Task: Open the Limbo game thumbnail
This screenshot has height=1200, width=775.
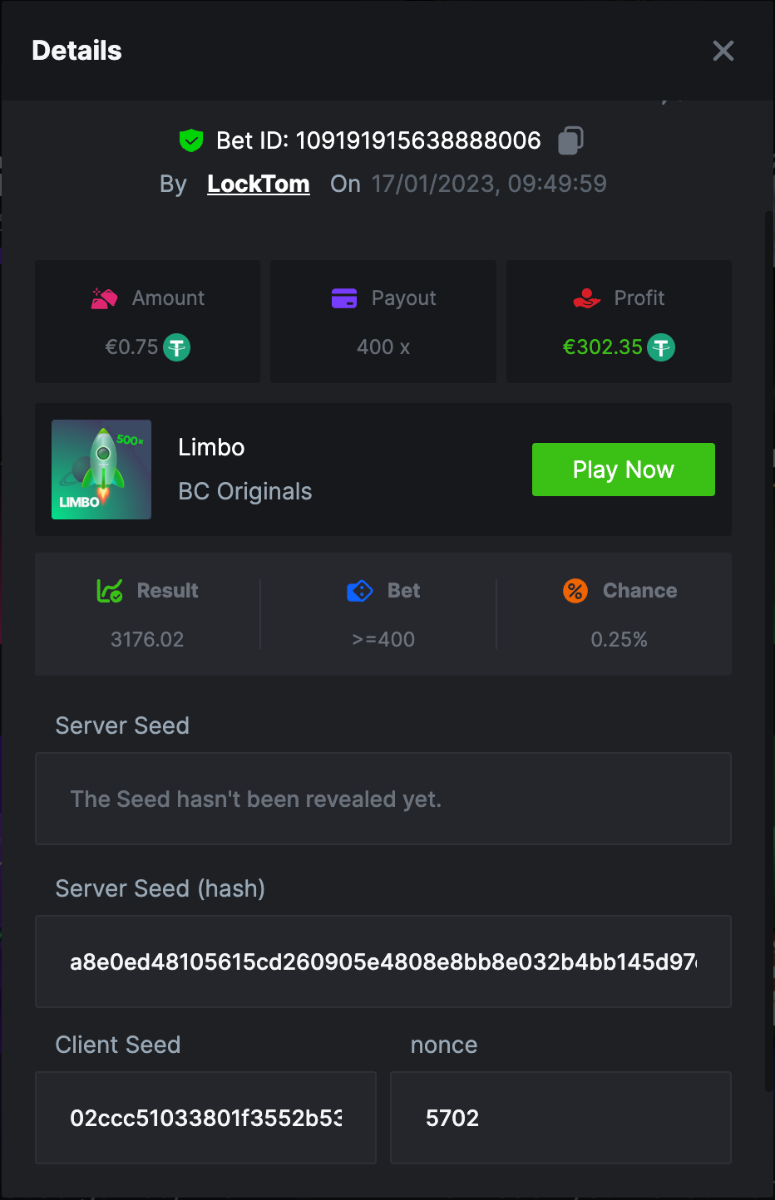Action: click(102, 470)
